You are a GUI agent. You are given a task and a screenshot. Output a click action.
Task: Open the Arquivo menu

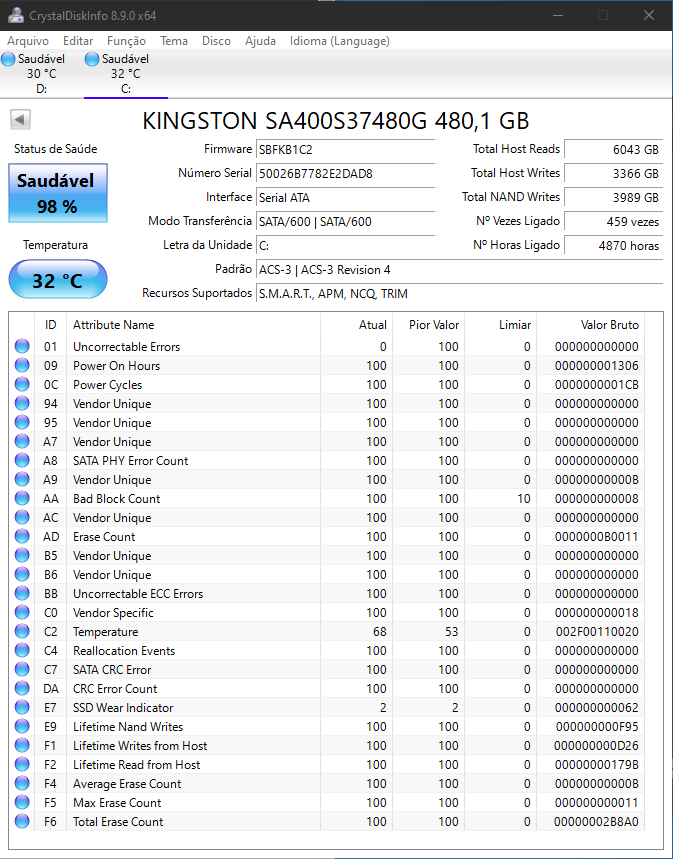click(28, 41)
